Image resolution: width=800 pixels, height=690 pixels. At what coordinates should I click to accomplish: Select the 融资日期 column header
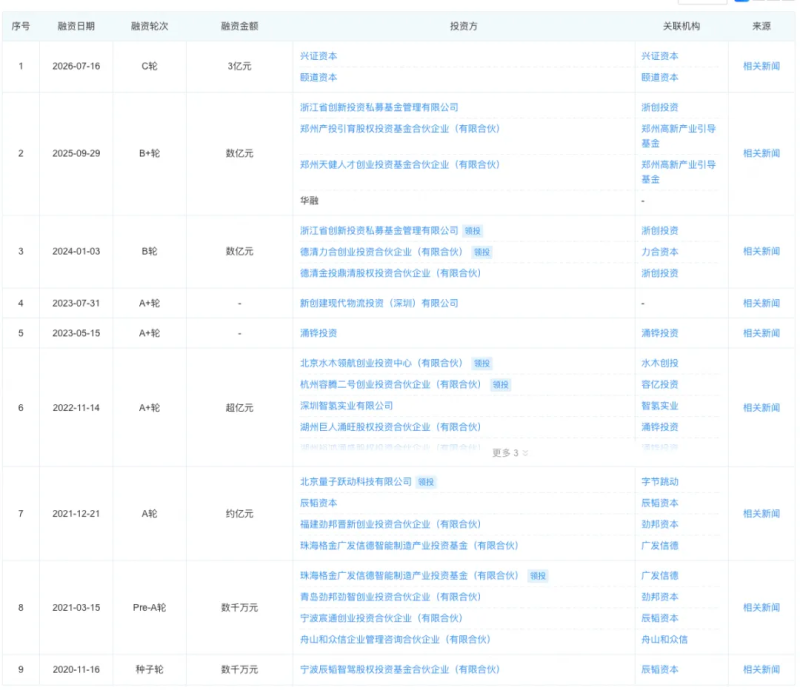coord(76,27)
